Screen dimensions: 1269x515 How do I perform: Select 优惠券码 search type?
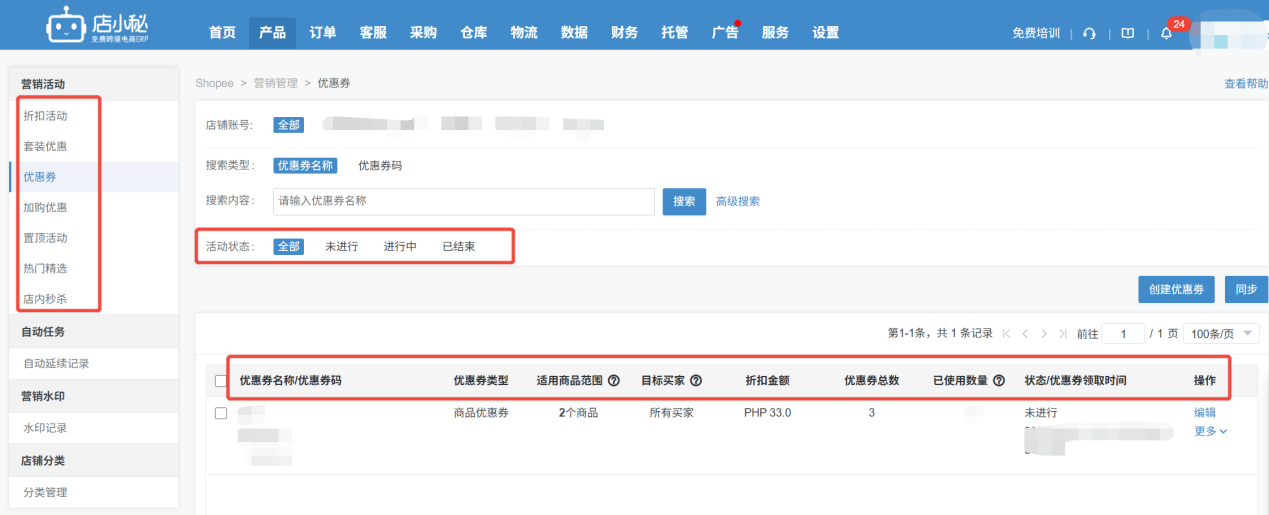(x=380, y=166)
